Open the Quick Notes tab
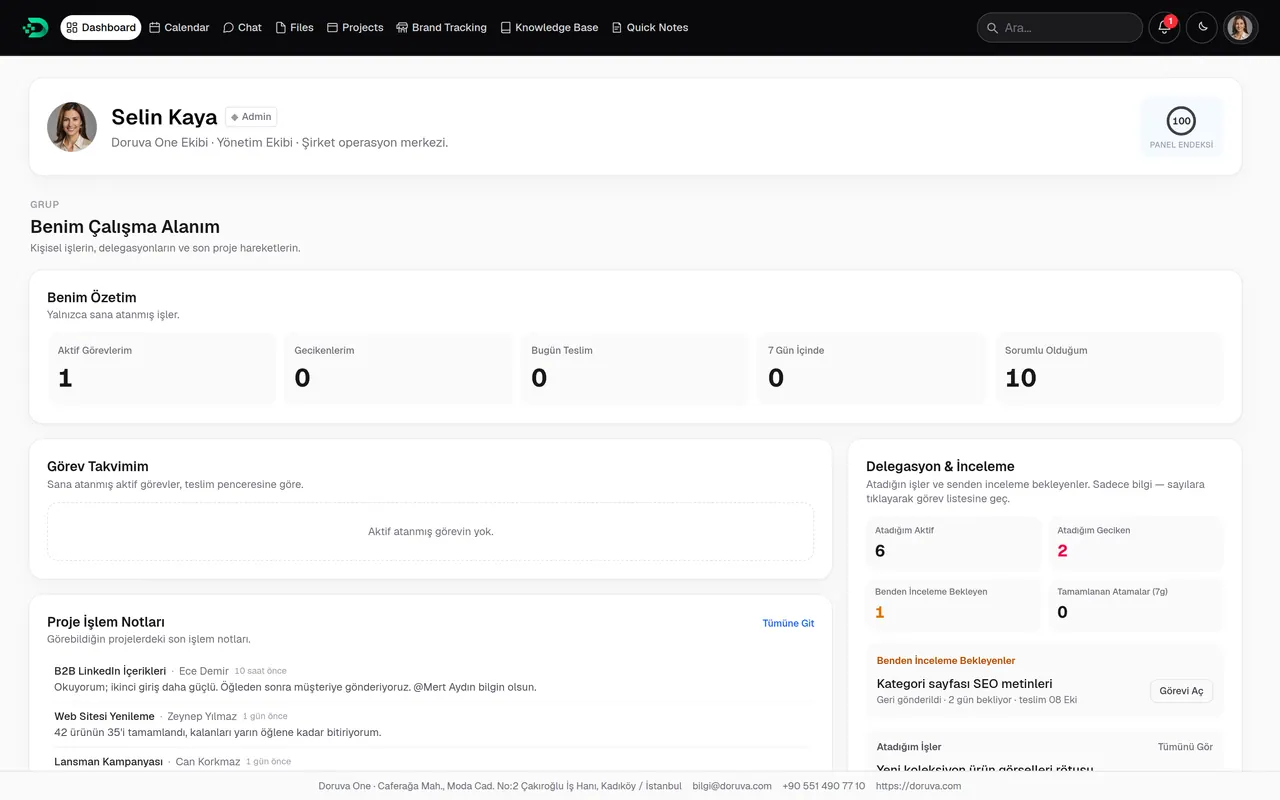The height and width of the screenshot is (800, 1280). (x=650, y=28)
